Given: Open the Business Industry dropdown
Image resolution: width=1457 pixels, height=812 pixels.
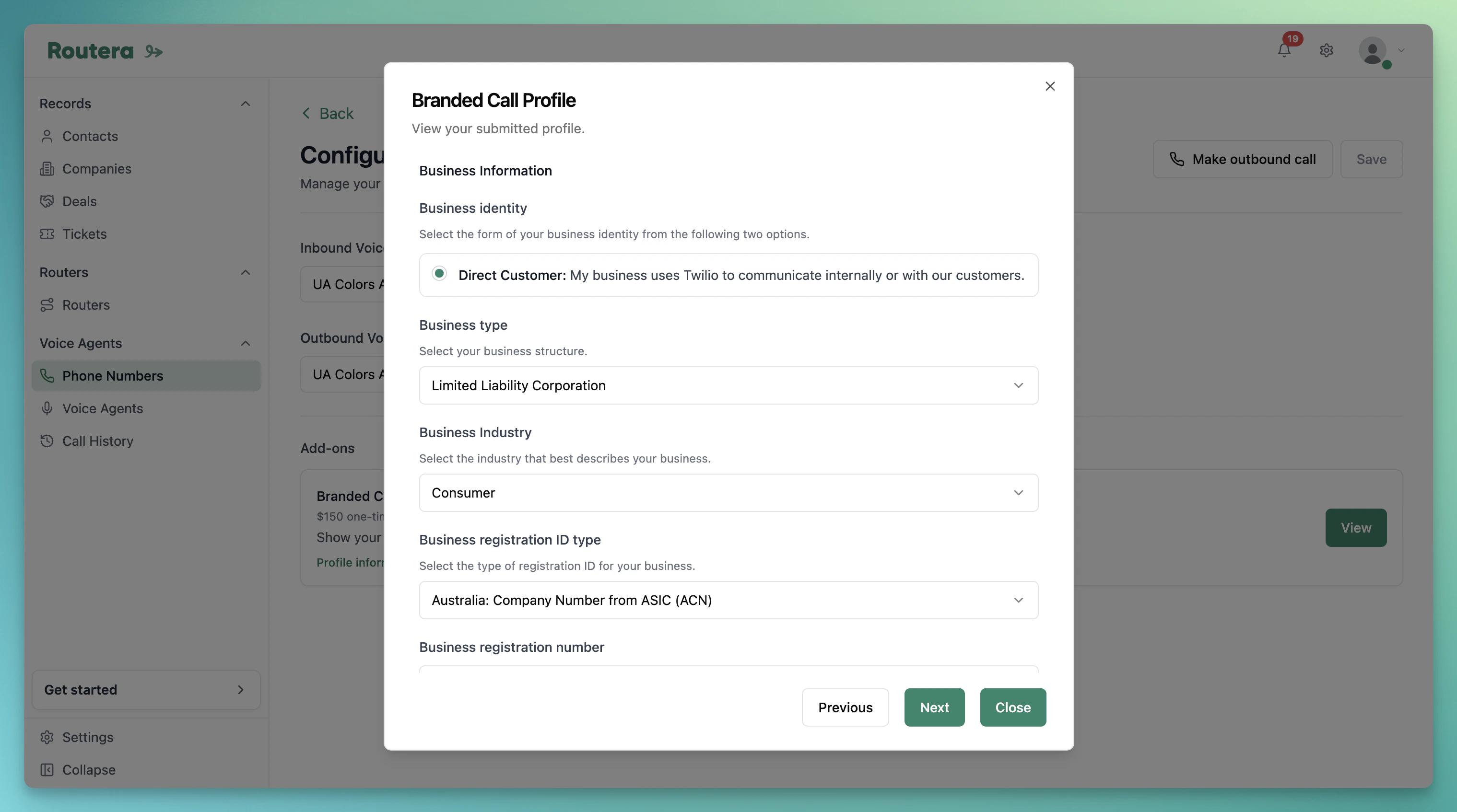Looking at the screenshot, I should click(x=728, y=492).
